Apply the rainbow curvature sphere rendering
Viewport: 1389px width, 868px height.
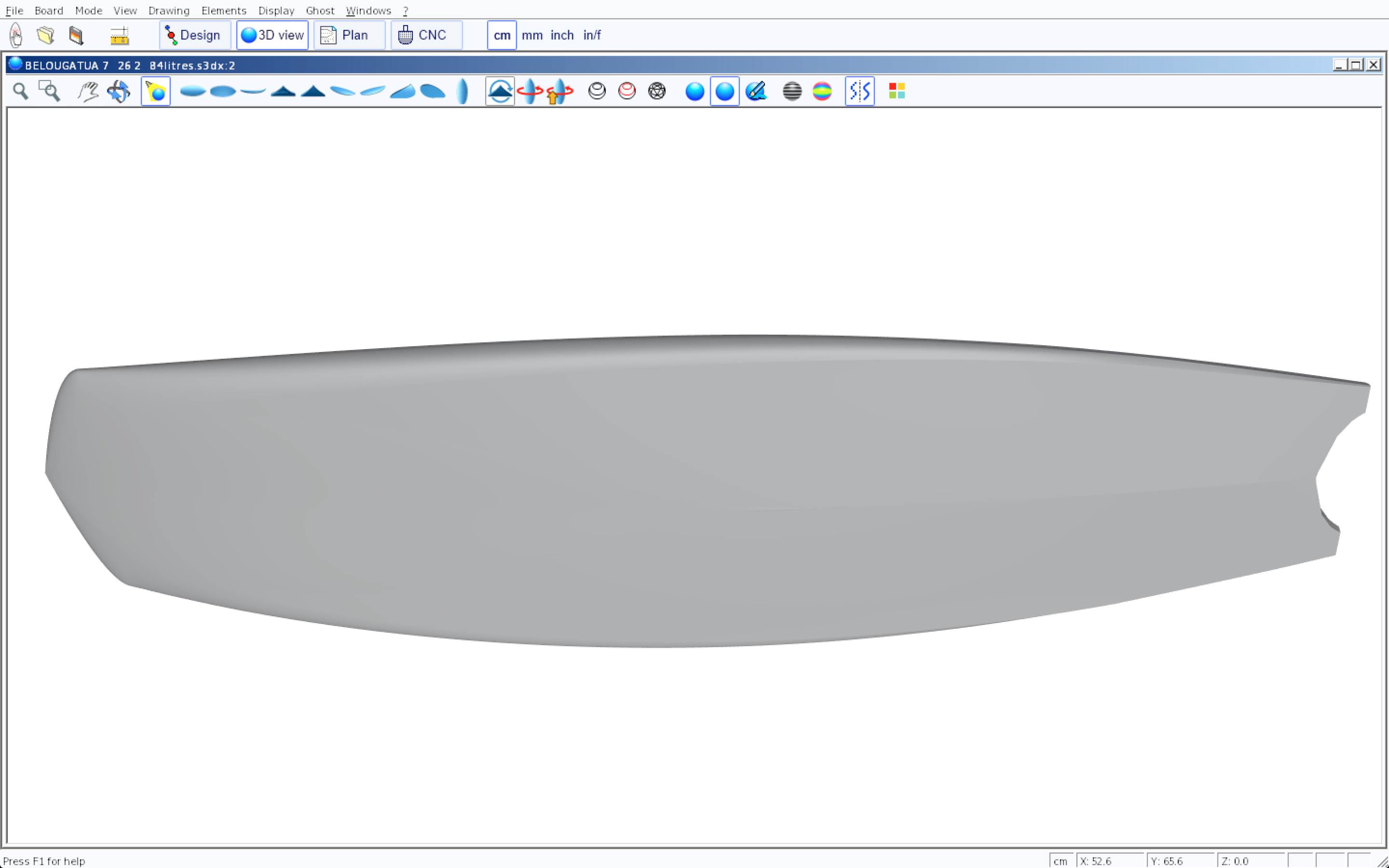pyautogui.click(x=822, y=91)
